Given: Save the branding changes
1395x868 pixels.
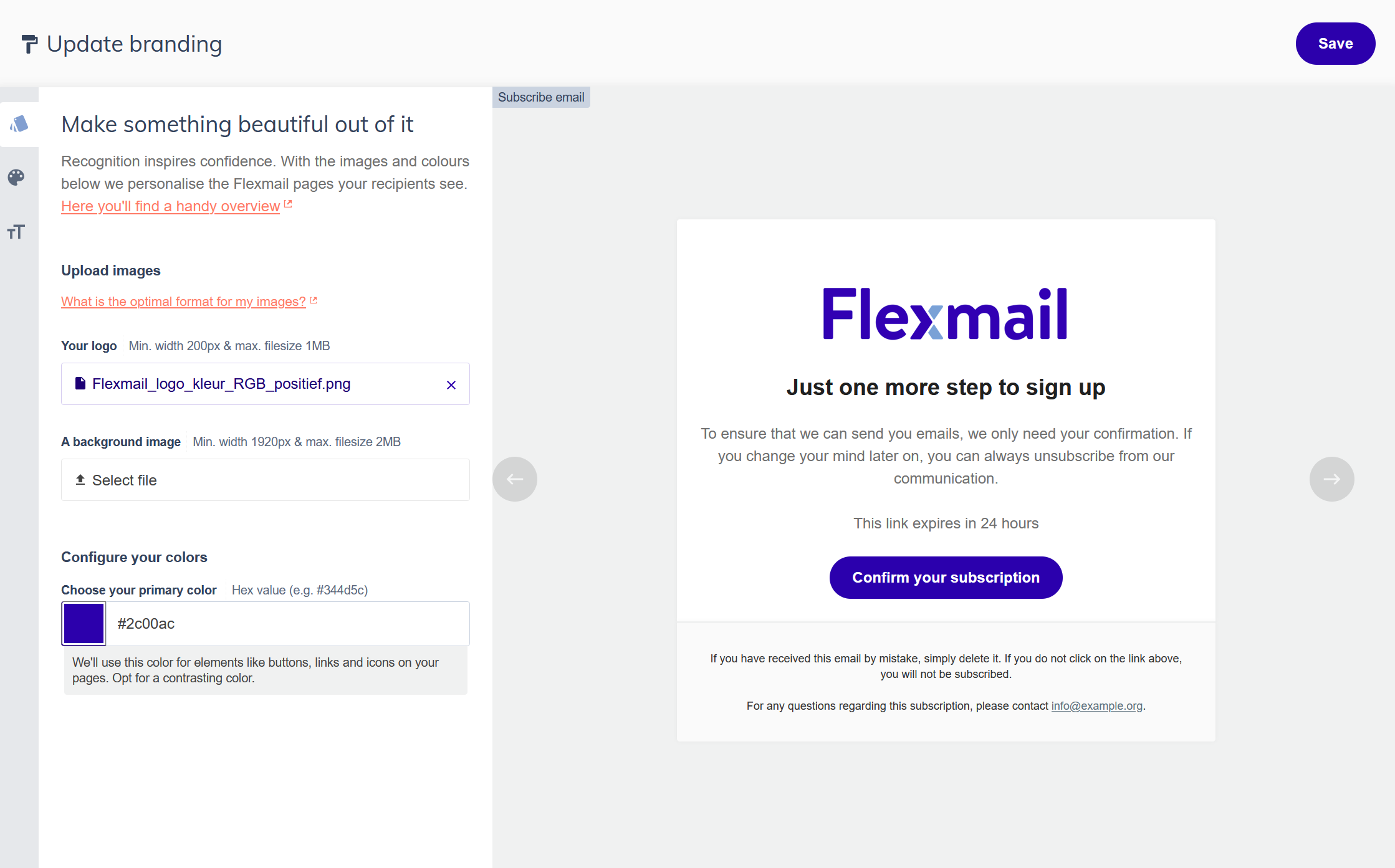Looking at the screenshot, I should click(1335, 44).
